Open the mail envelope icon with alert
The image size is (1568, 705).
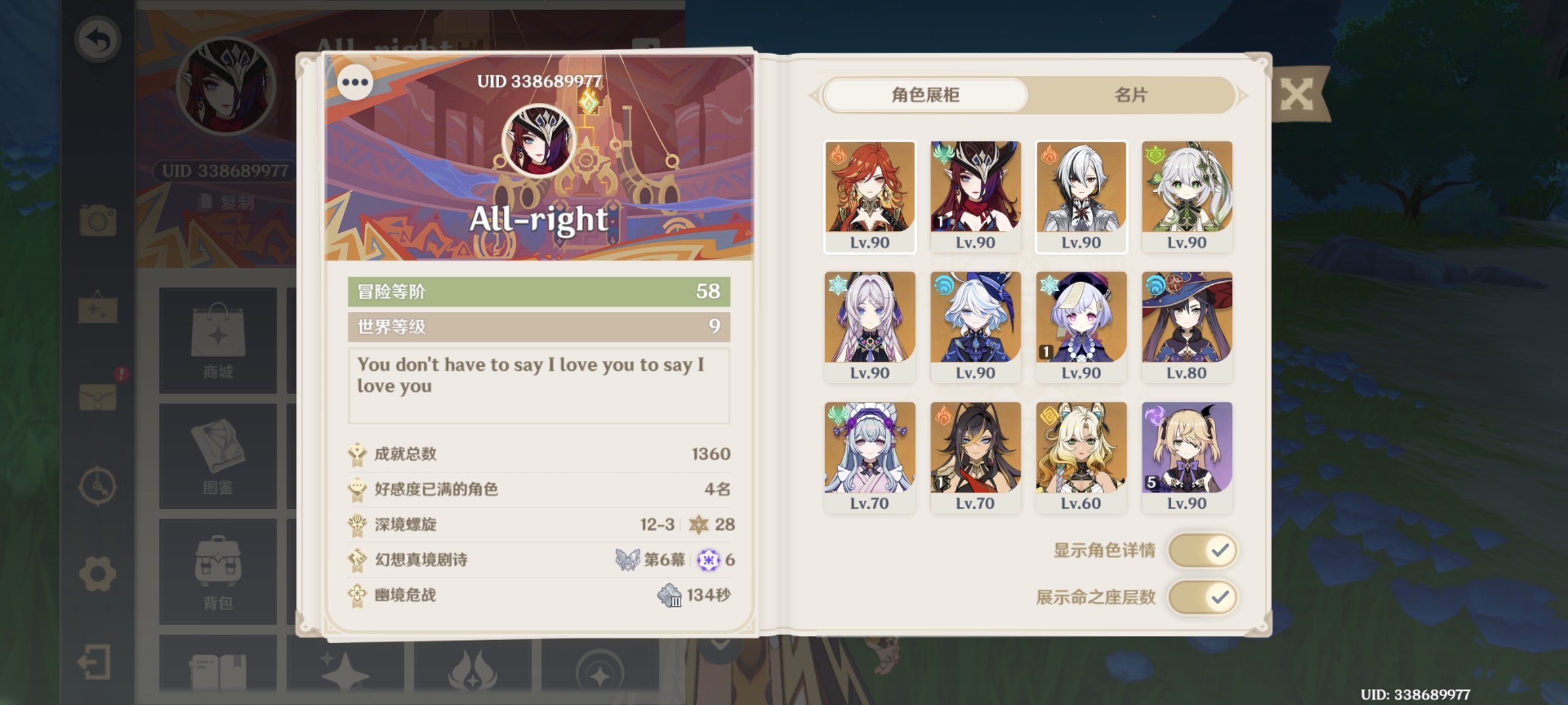(x=99, y=397)
